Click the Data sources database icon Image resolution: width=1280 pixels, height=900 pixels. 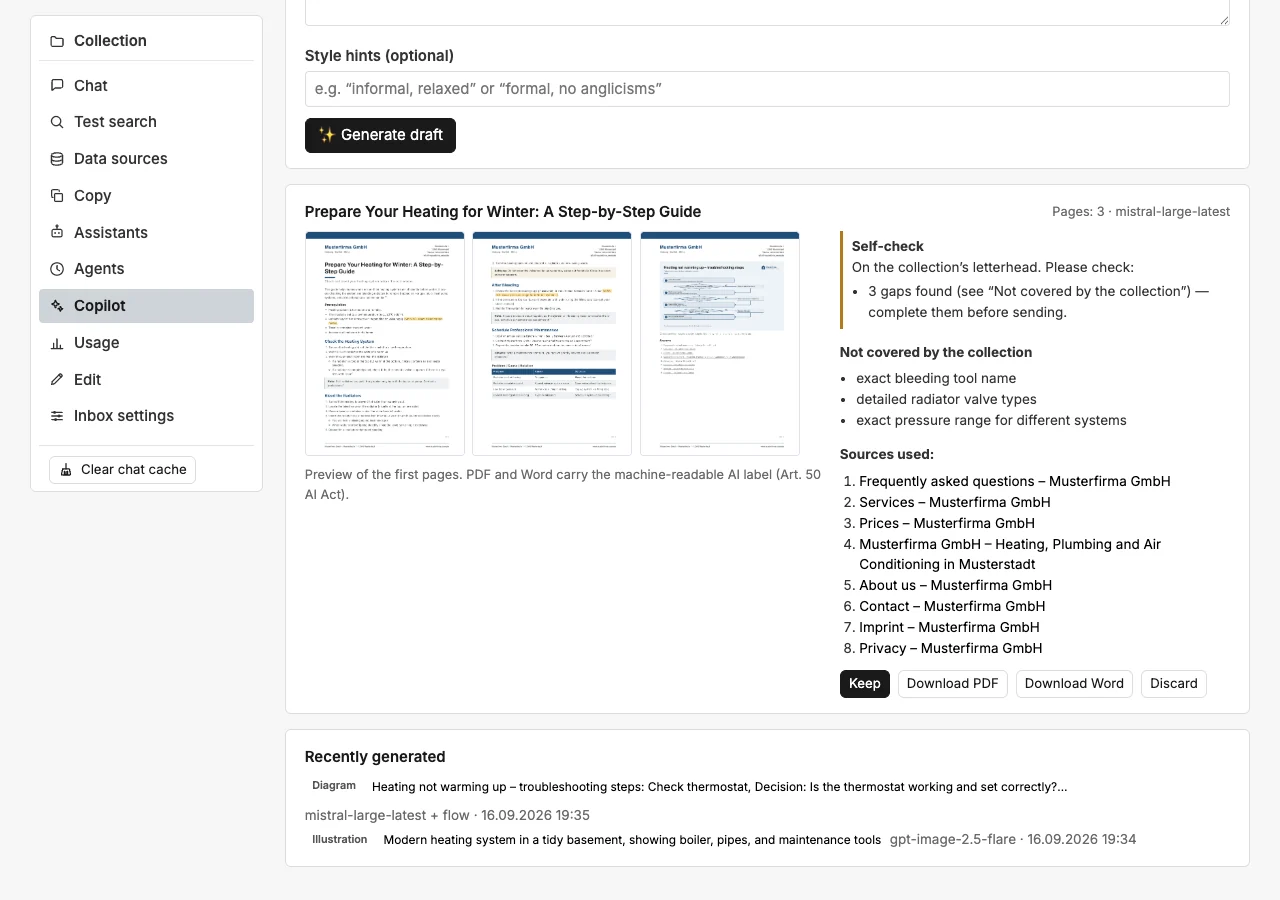tap(57, 159)
